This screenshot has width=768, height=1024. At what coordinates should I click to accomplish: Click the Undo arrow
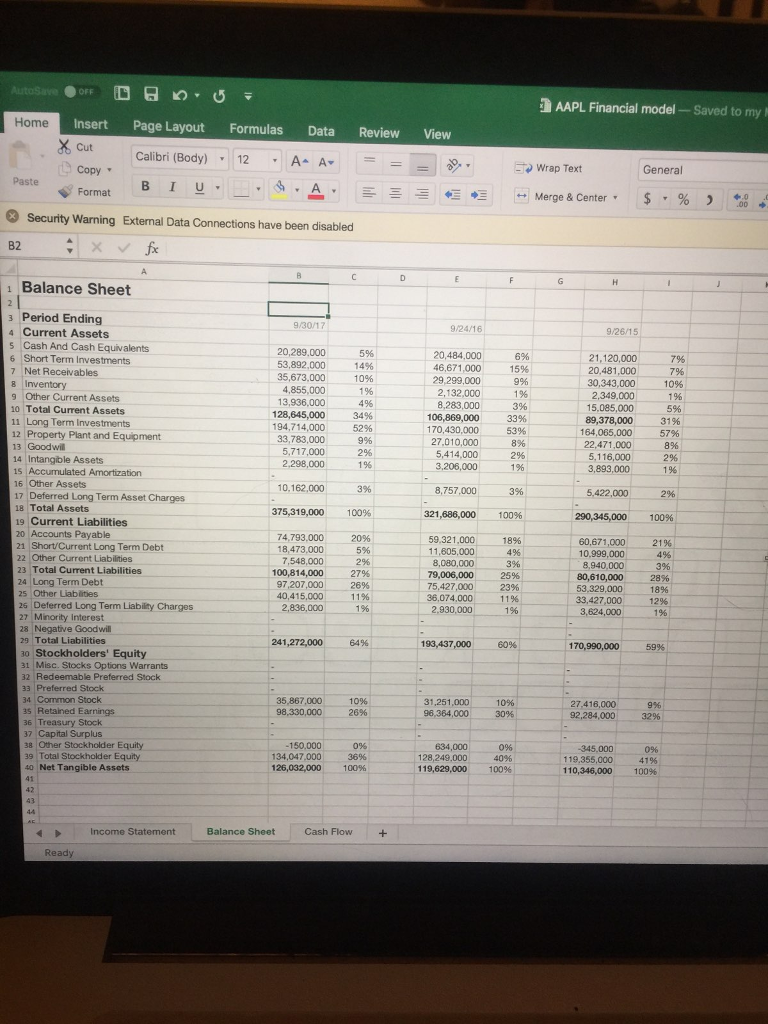click(x=180, y=95)
